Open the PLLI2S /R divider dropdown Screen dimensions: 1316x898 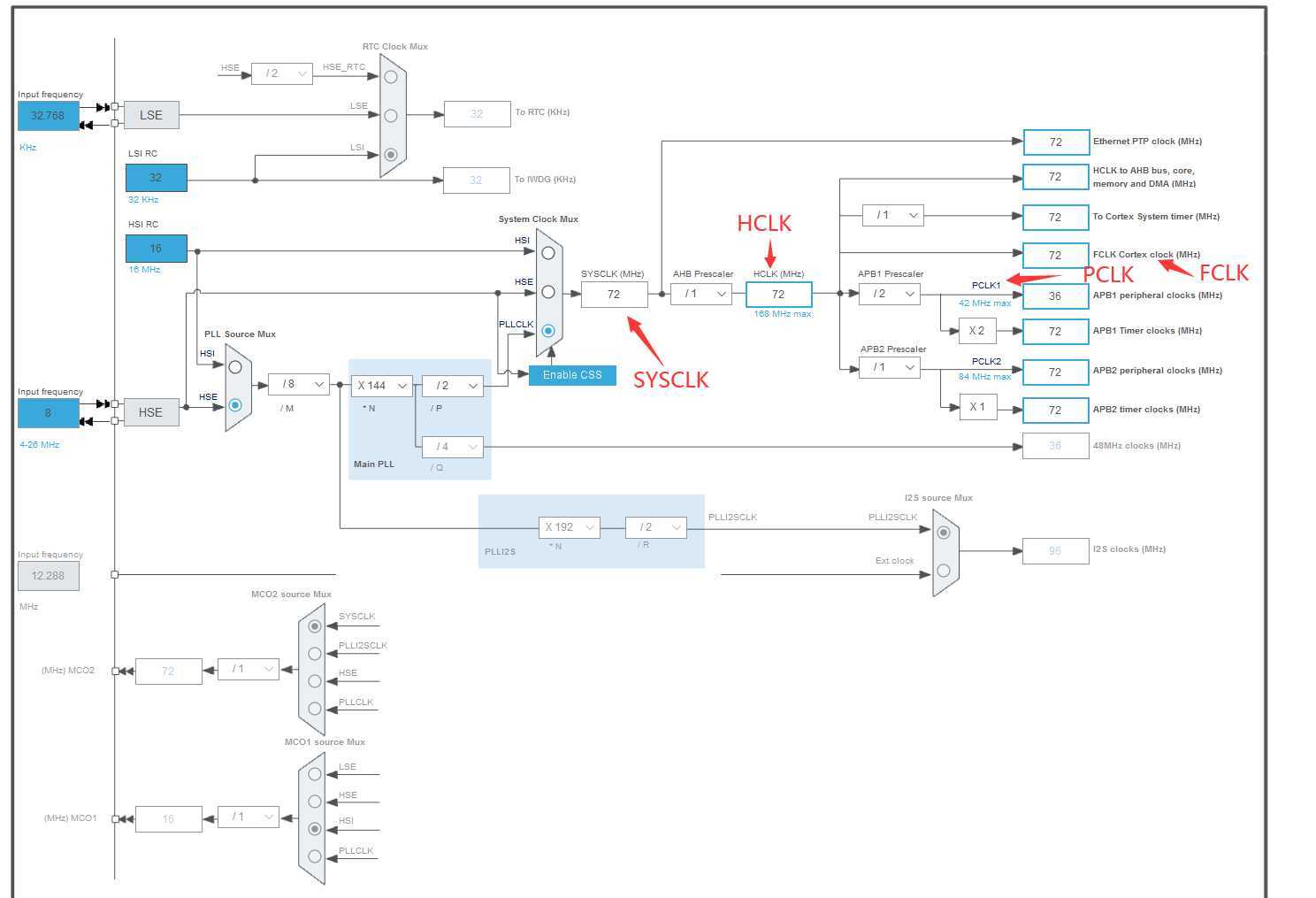coord(656,527)
